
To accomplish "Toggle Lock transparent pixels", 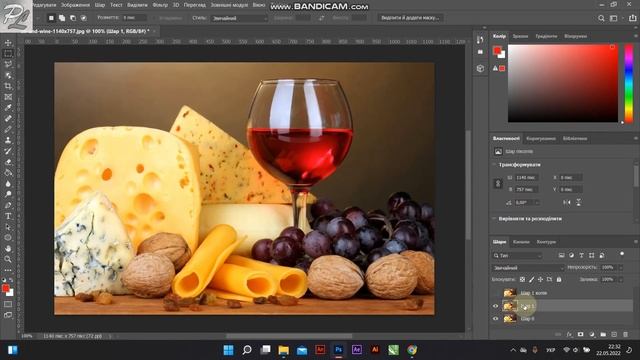I will tap(522, 280).
